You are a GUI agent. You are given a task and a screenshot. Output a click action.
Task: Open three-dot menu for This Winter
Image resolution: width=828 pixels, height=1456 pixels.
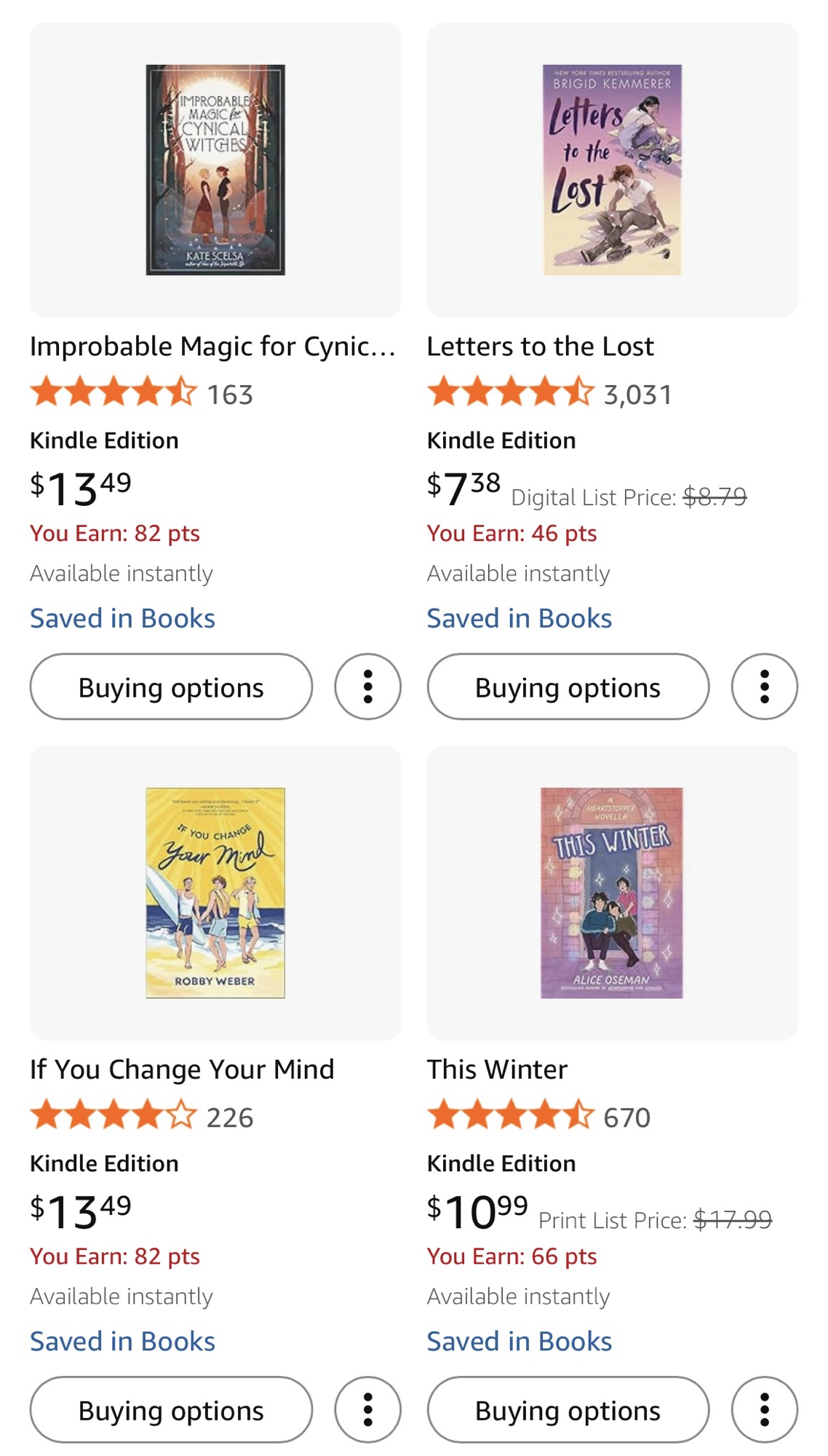pos(764,1409)
